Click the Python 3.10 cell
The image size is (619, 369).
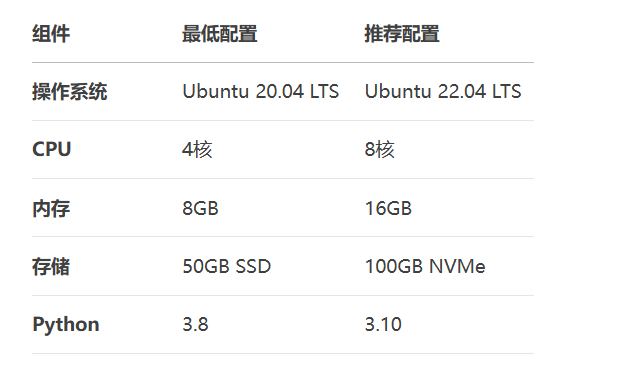click(383, 324)
